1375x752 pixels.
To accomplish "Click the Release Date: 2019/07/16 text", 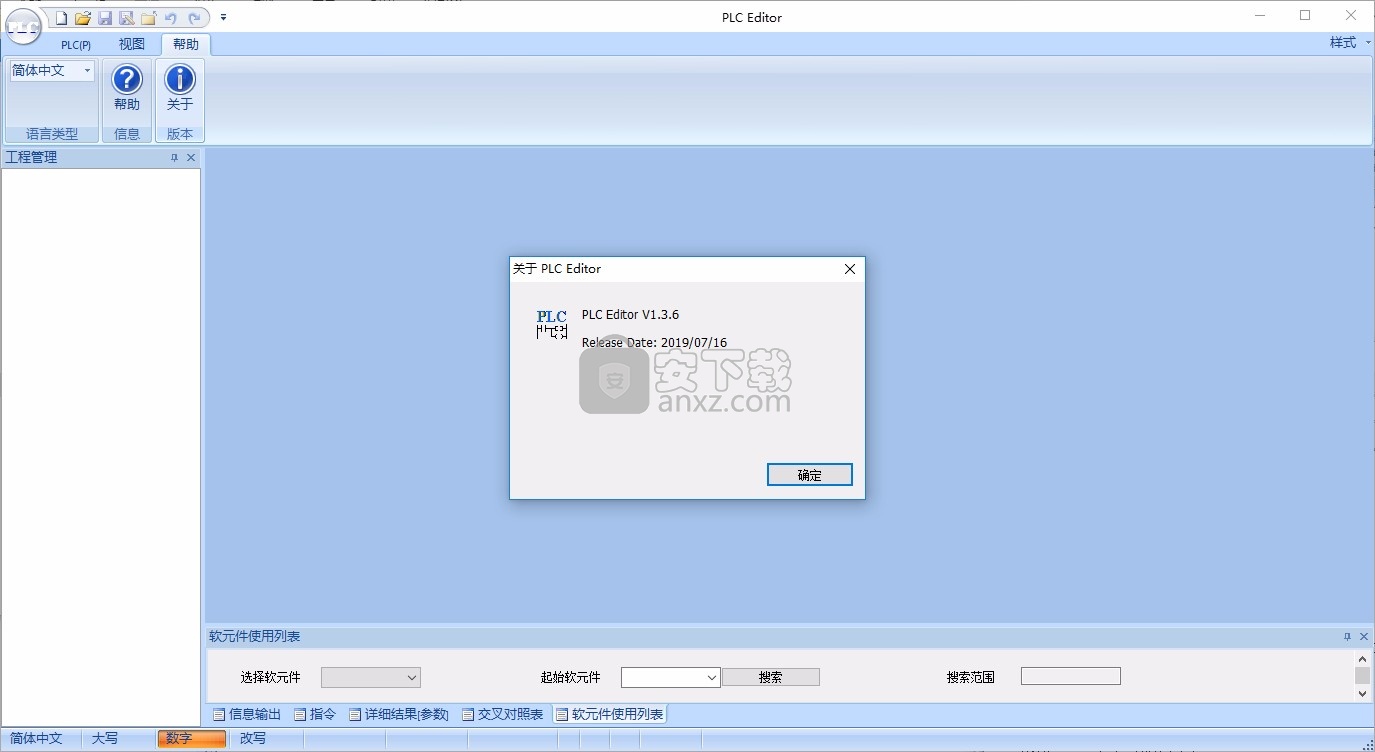I will (654, 343).
